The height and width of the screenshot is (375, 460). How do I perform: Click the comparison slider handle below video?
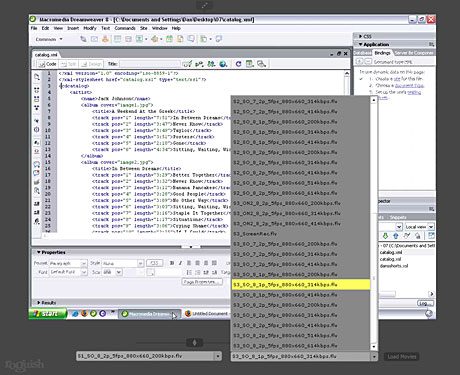click(195, 342)
